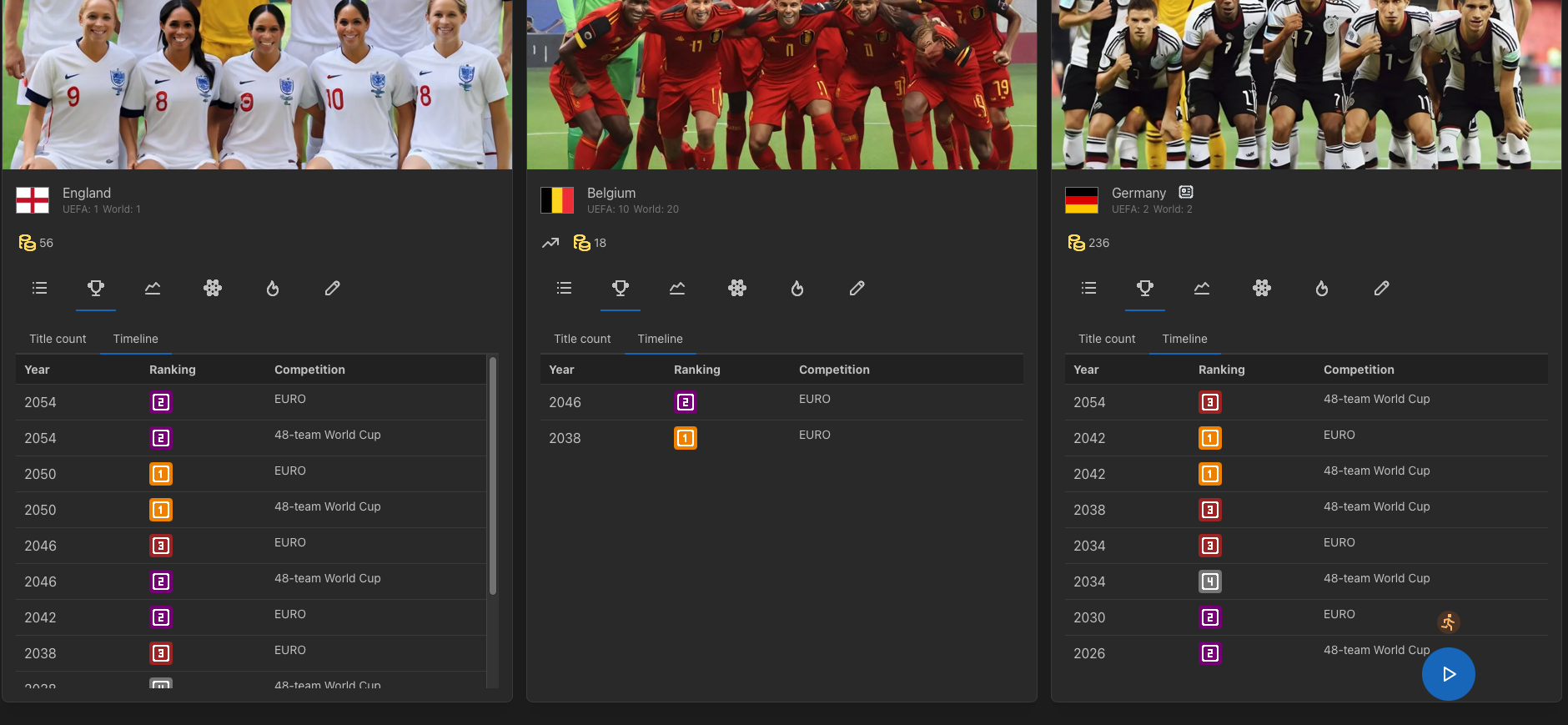This screenshot has height=725, width=1568.
Task: Open the chart line icon in Belgium card
Action: [677, 288]
